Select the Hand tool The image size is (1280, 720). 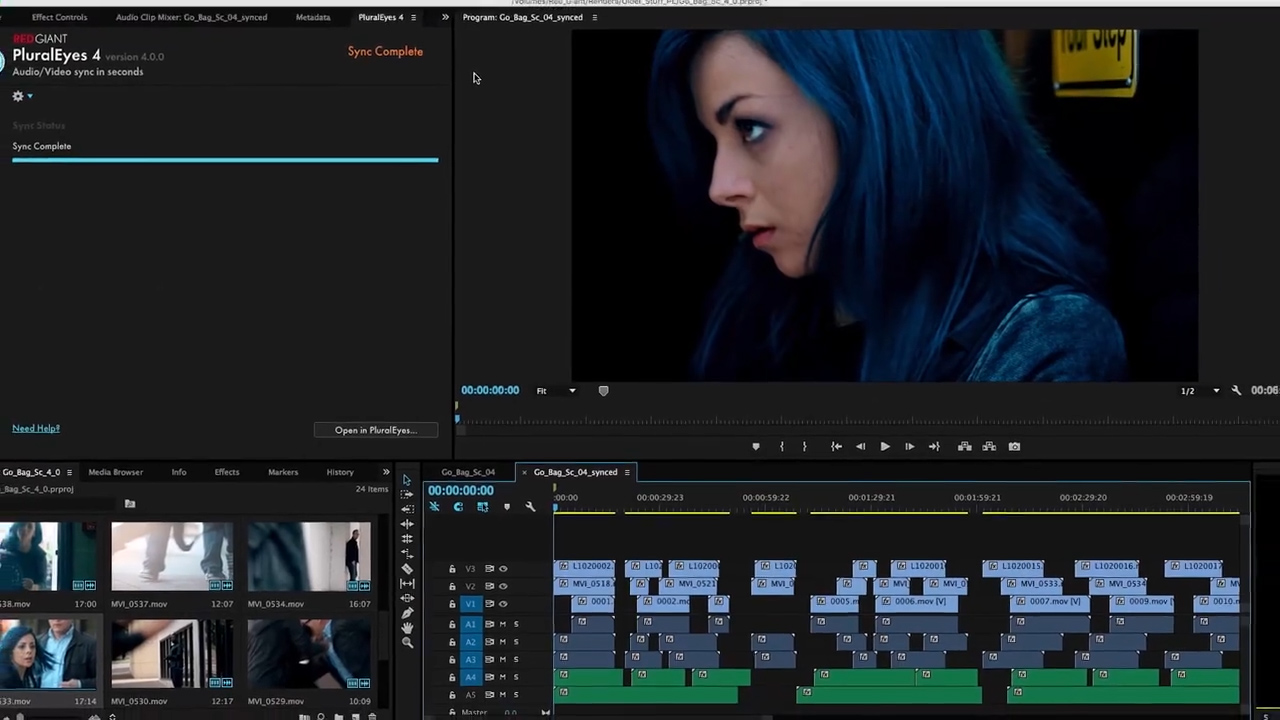click(x=407, y=628)
